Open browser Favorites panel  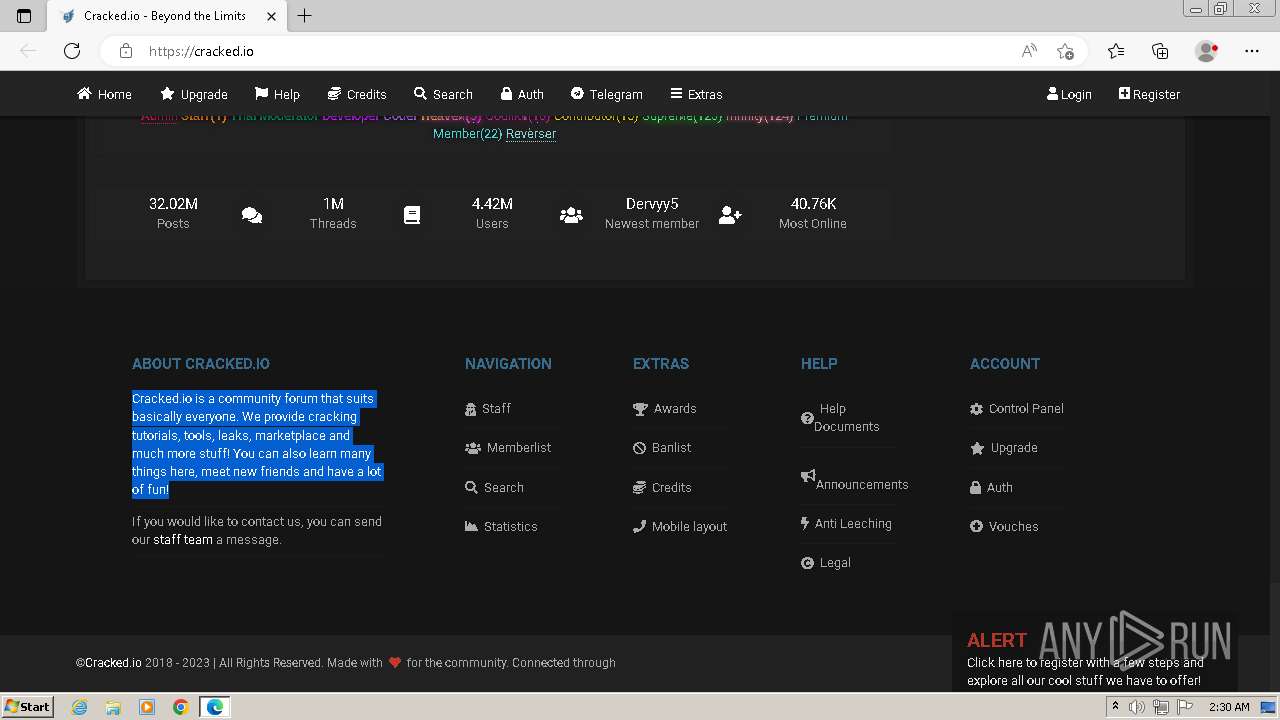1116,51
